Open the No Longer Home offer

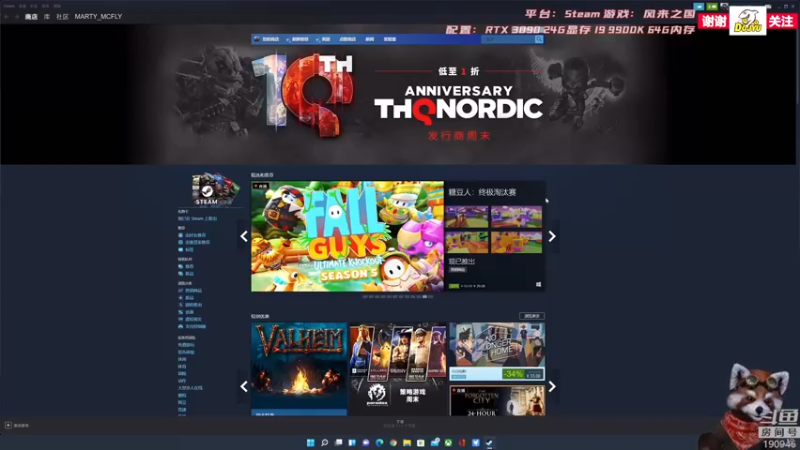click(497, 351)
